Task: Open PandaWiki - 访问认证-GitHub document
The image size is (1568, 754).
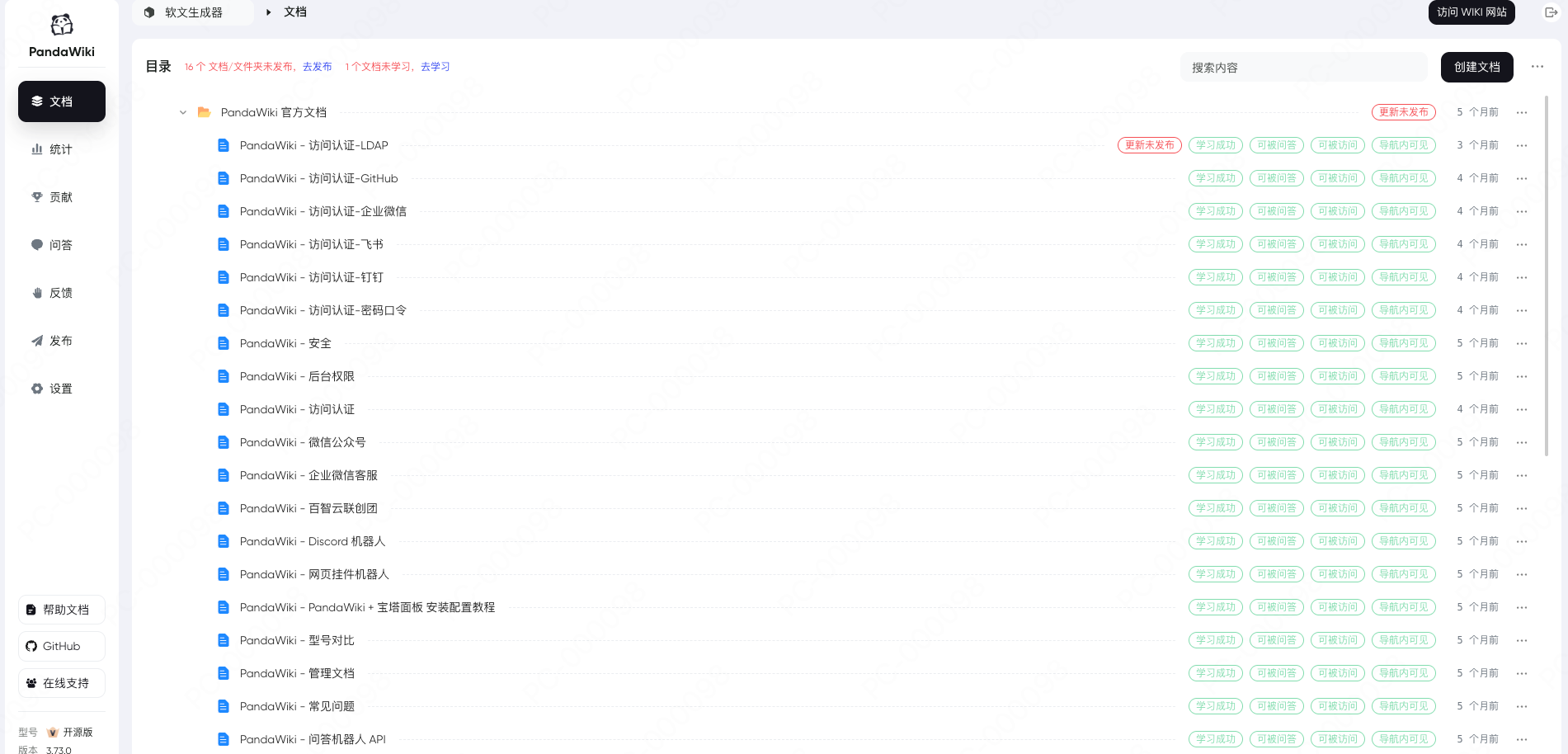Action: [x=319, y=178]
